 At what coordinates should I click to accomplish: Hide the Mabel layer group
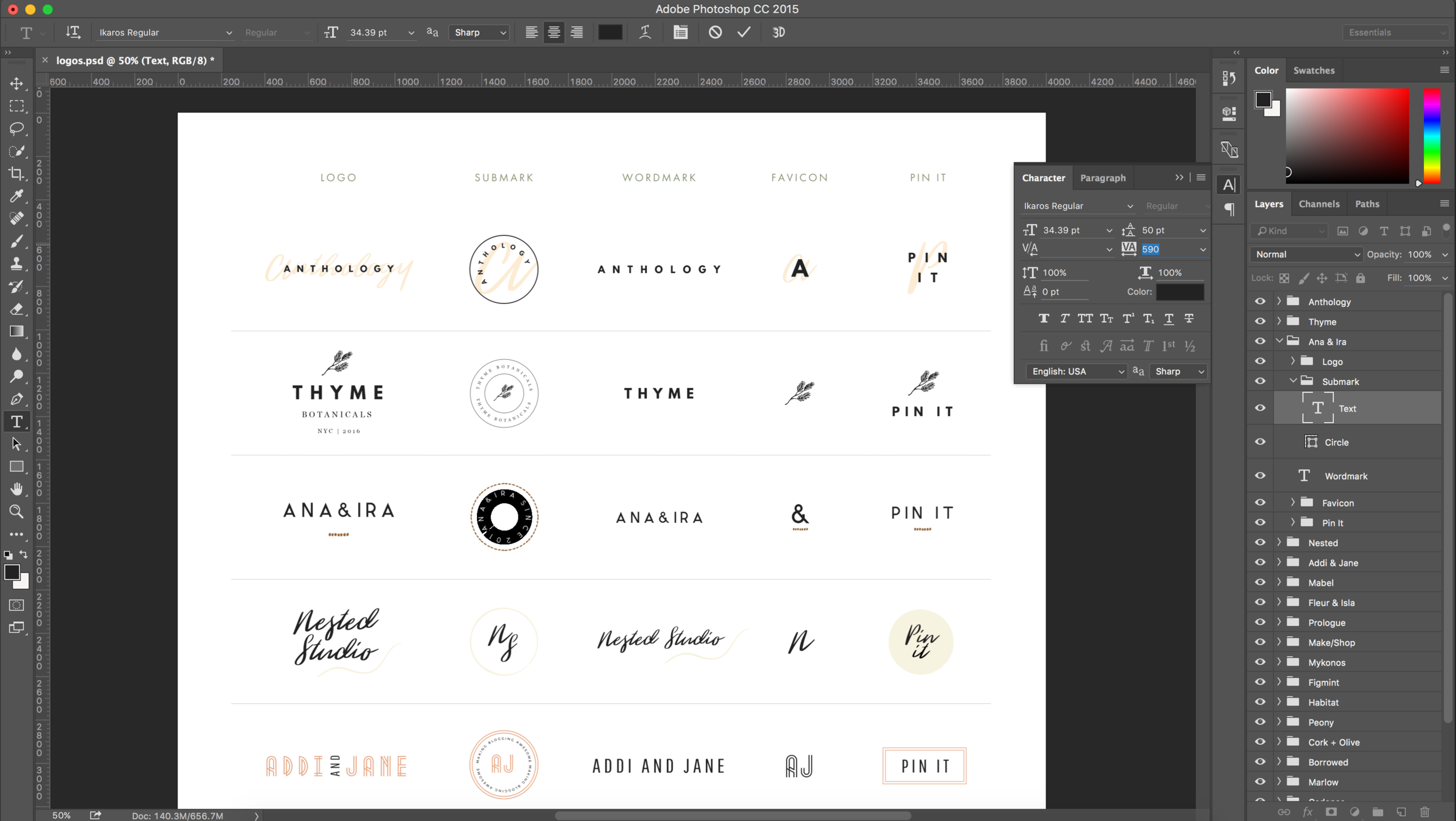tap(1260, 582)
